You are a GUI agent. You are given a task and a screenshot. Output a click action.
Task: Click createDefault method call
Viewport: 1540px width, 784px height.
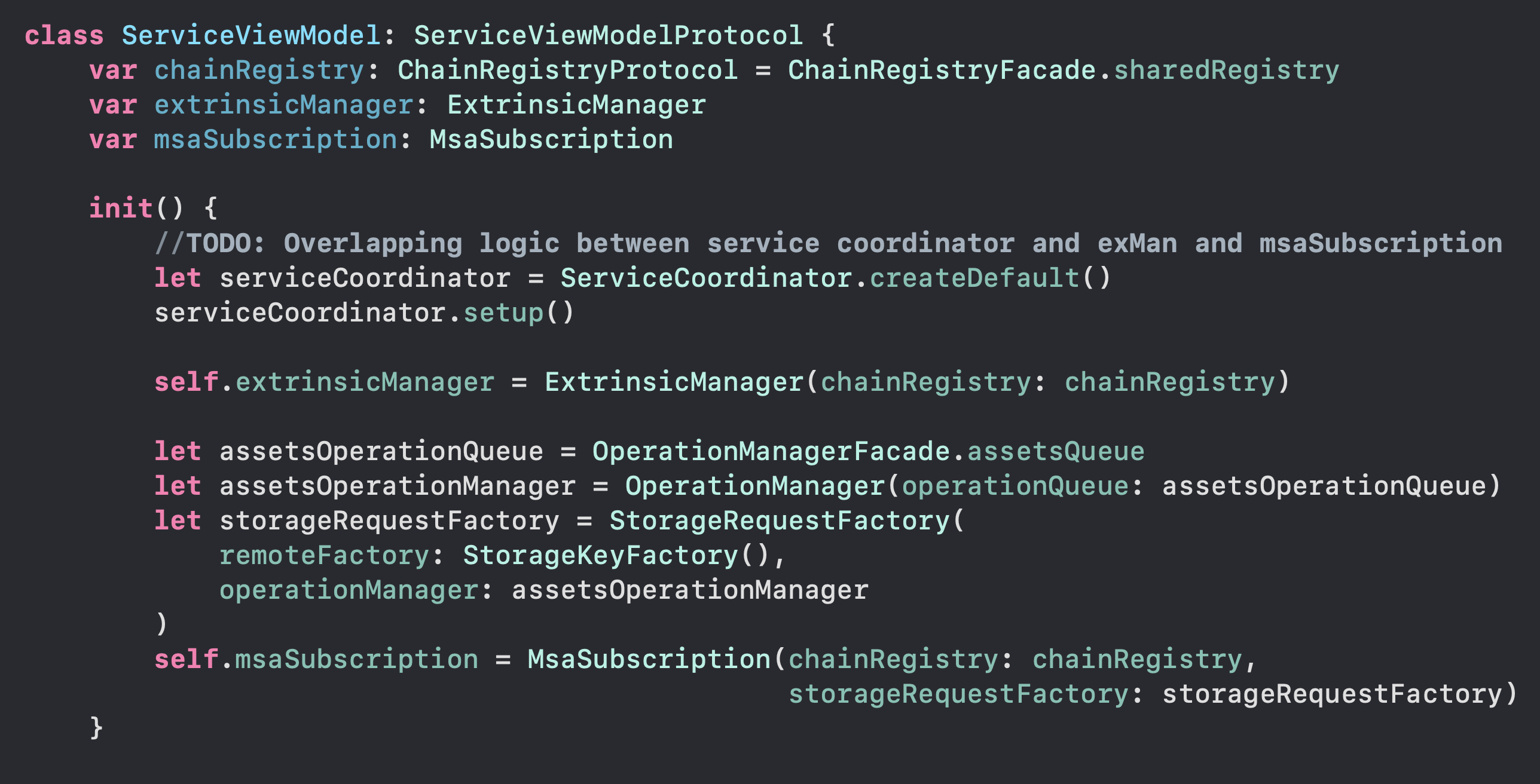click(x=974, y=278)
